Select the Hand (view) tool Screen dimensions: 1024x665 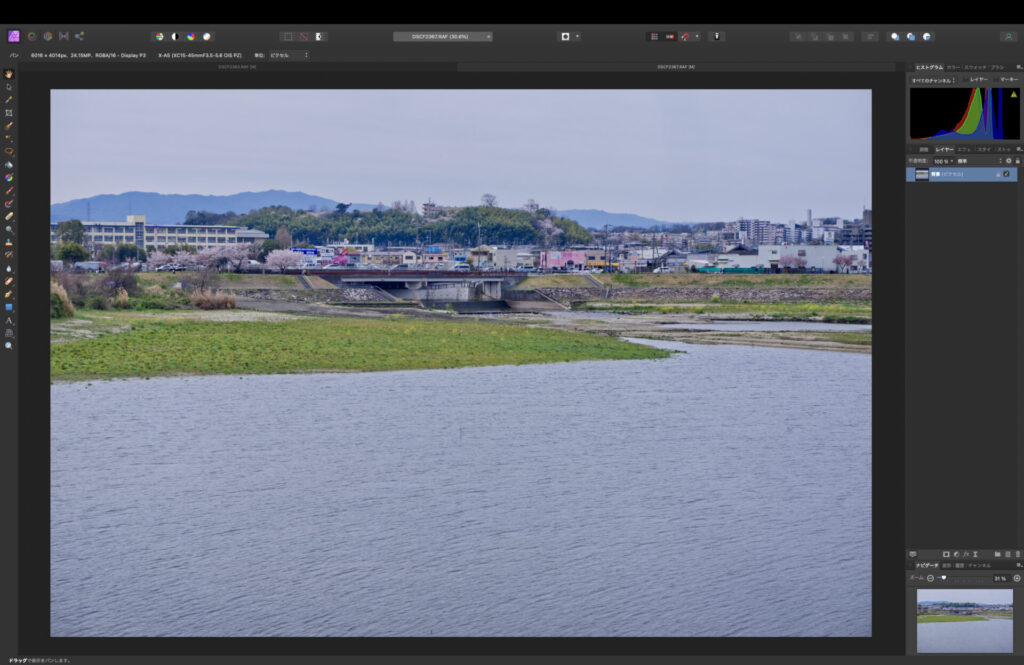[x=9, y=73]
